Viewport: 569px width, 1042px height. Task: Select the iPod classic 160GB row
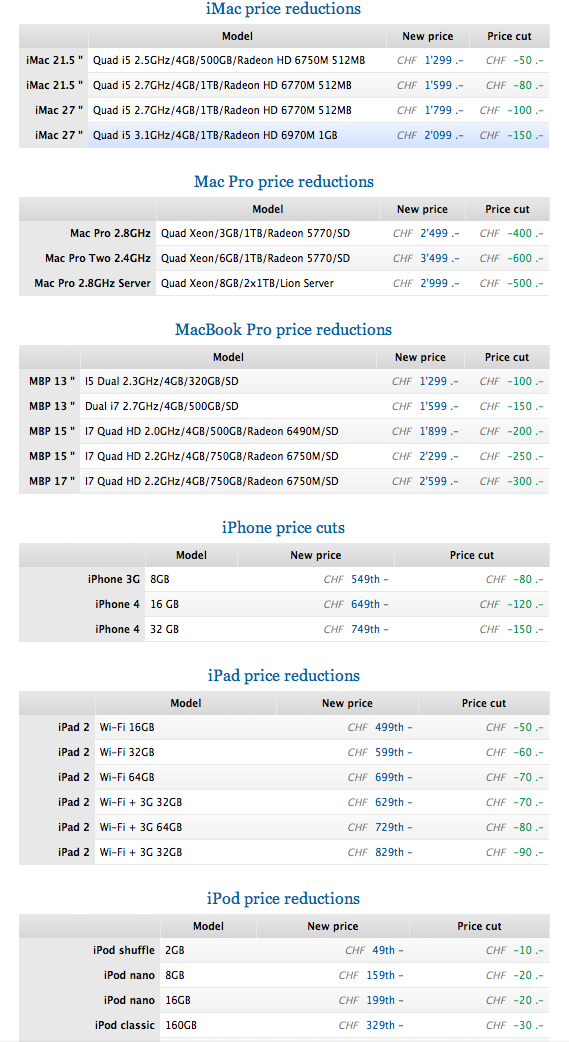point(284,1025)
